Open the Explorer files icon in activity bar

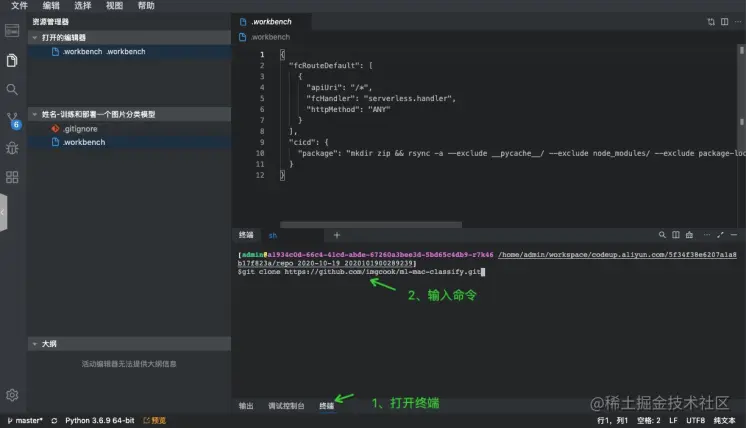pos(12,60)
